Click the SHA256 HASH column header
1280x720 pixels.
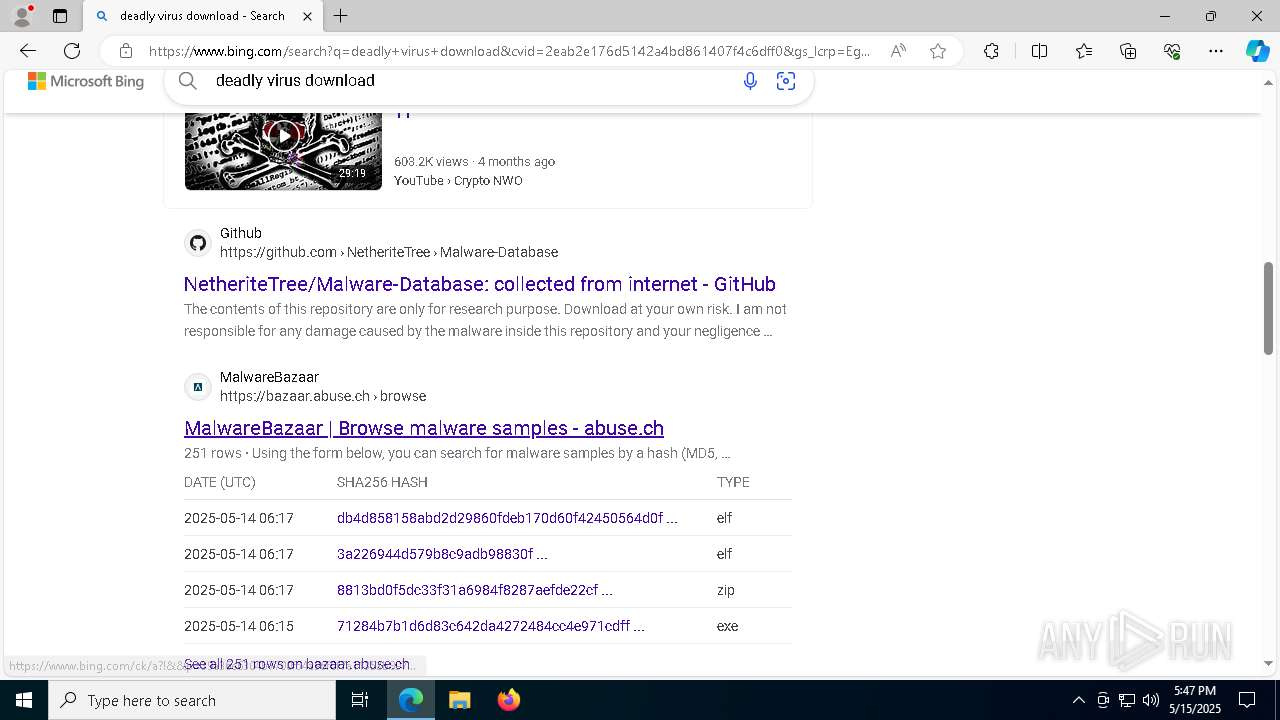pos(382,482)
